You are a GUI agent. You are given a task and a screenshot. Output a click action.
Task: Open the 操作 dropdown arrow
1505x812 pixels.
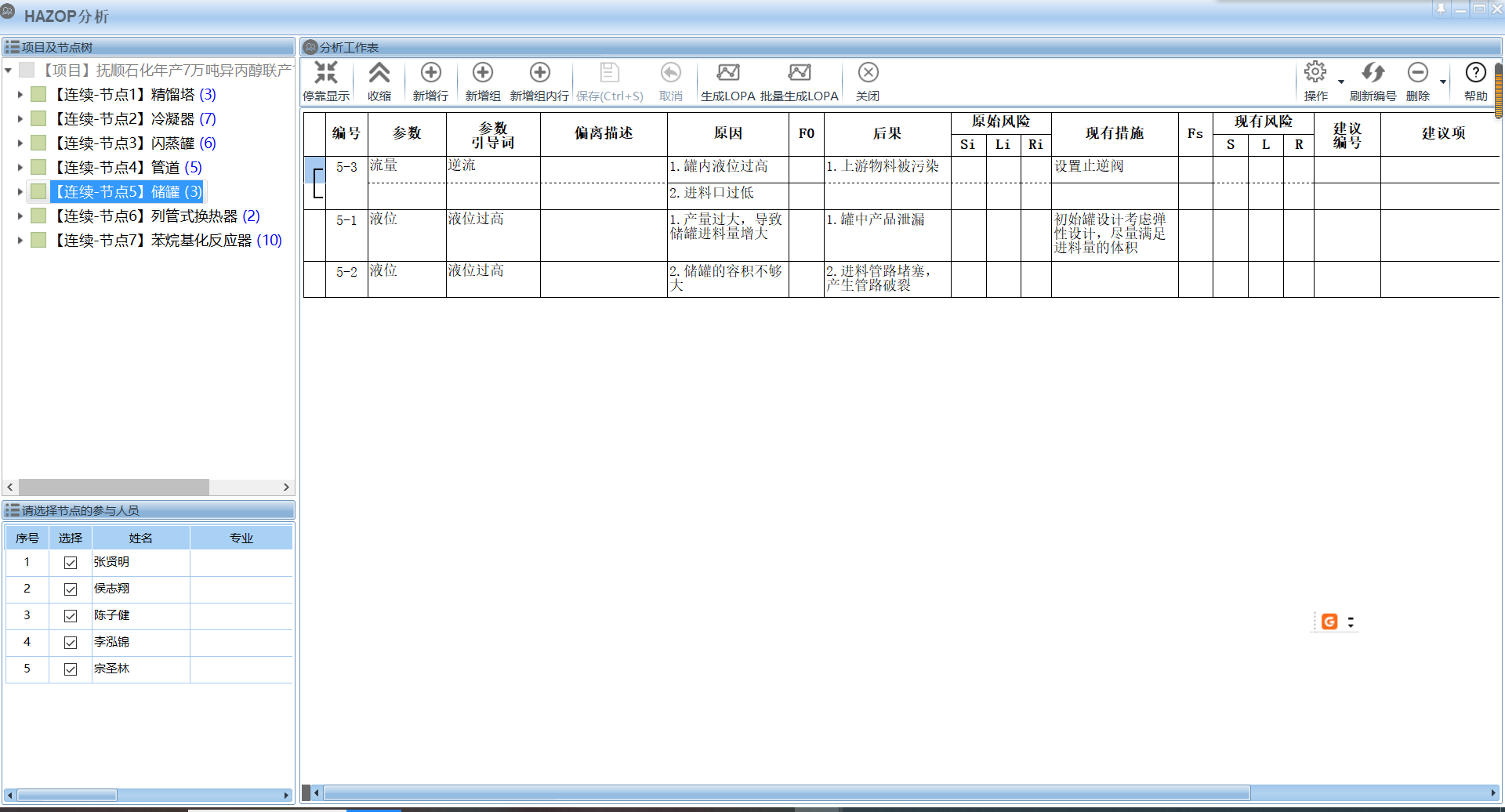tap(1341, 82)
